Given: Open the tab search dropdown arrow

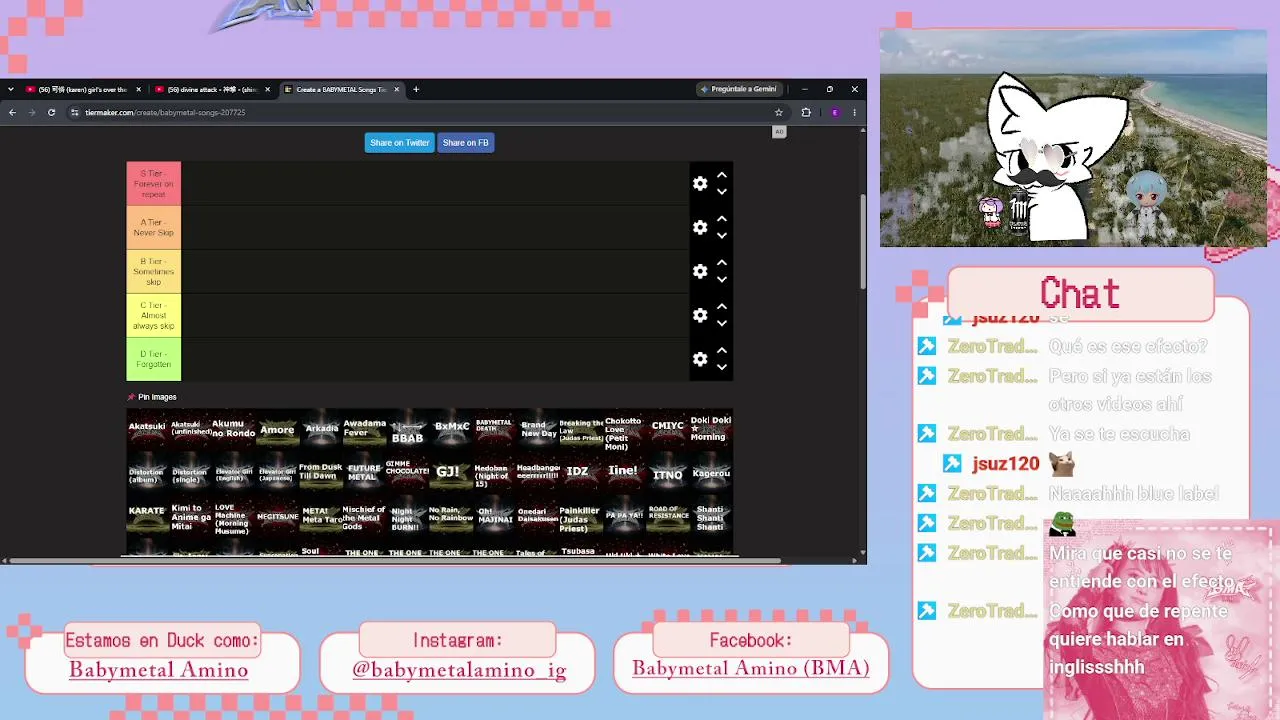Looking at the screenshot, I should [10, 90].
